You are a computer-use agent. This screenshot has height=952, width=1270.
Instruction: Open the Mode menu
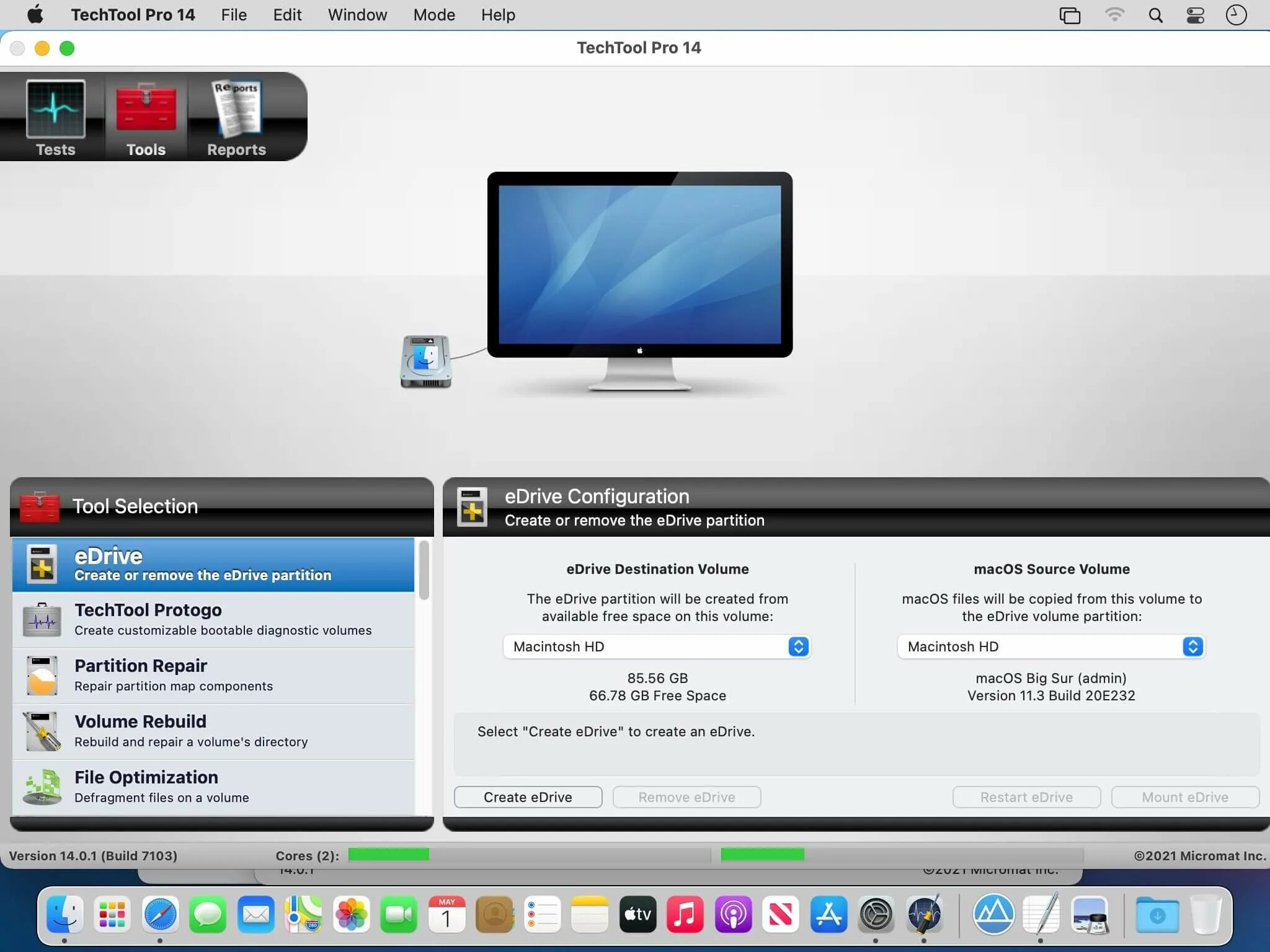434,15
